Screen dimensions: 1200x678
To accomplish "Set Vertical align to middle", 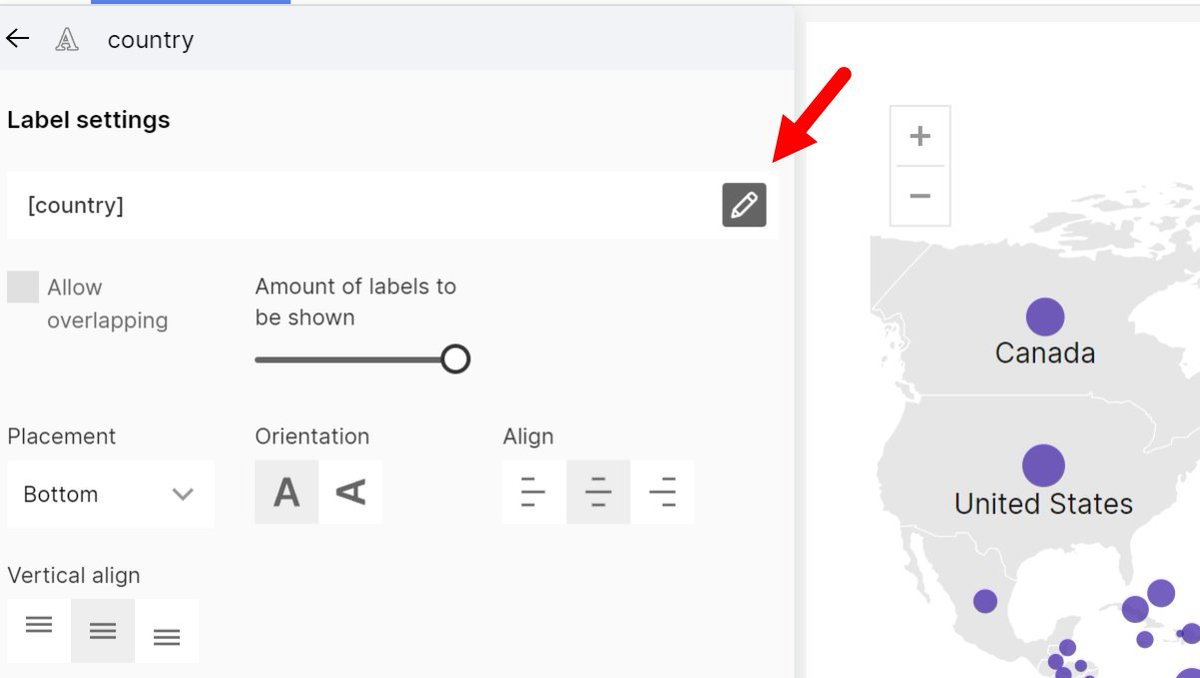I will 103,630.
